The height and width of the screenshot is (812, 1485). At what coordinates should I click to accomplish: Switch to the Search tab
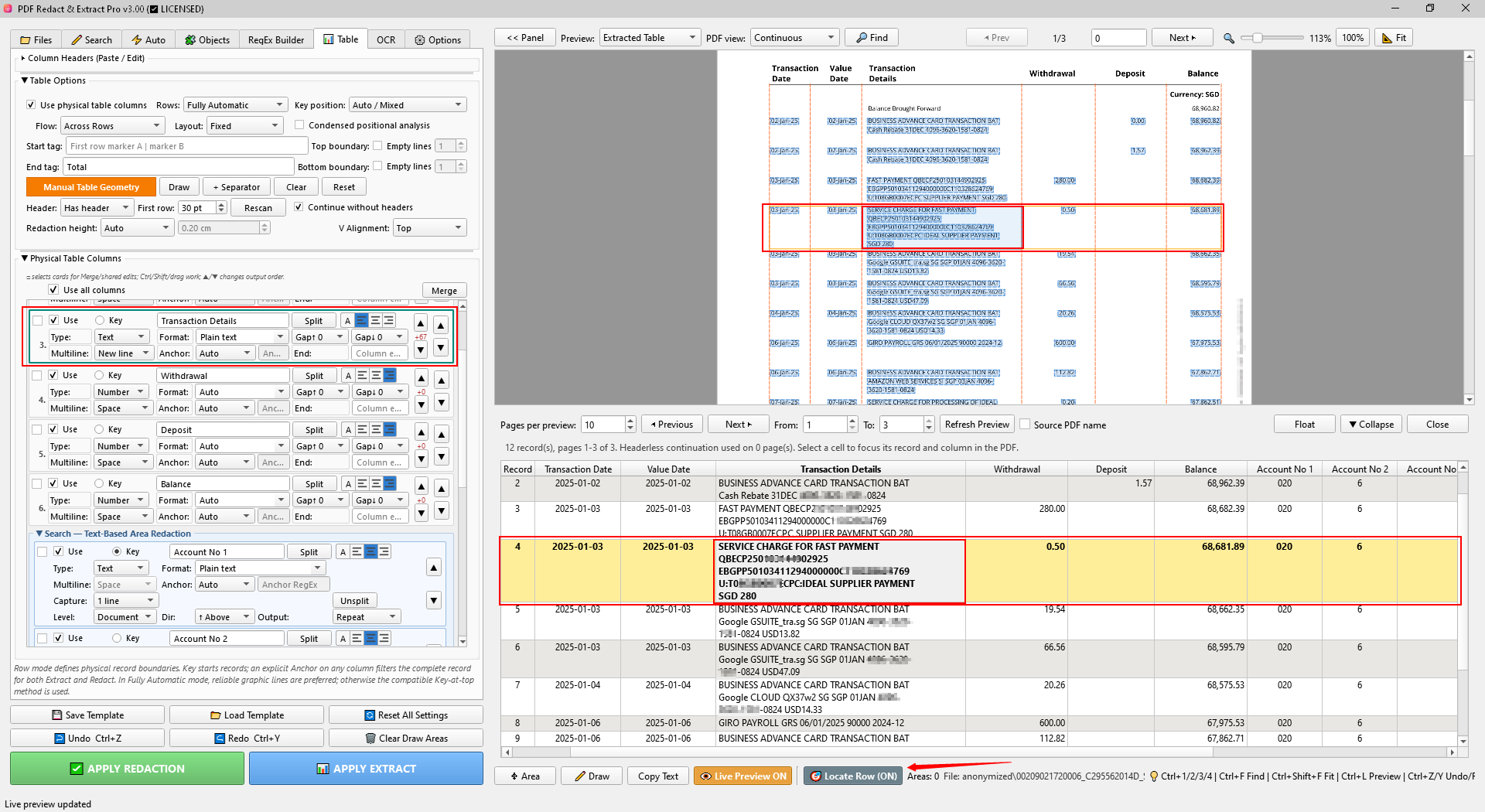92,40
